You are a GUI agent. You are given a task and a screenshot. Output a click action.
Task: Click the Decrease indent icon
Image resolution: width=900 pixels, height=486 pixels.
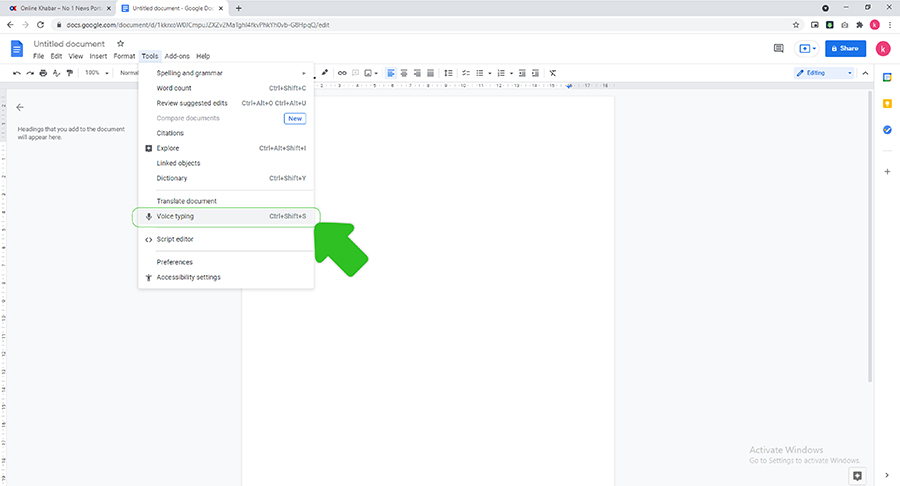pyautogui.click(x=522, y=73)
